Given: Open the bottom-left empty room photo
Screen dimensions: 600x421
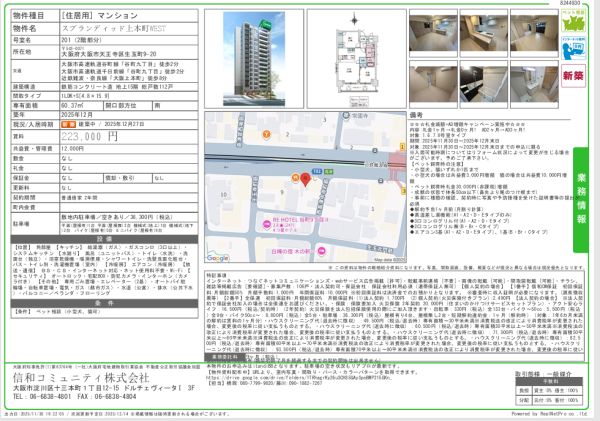Looking at the screenshot, I should coord(433,84).
